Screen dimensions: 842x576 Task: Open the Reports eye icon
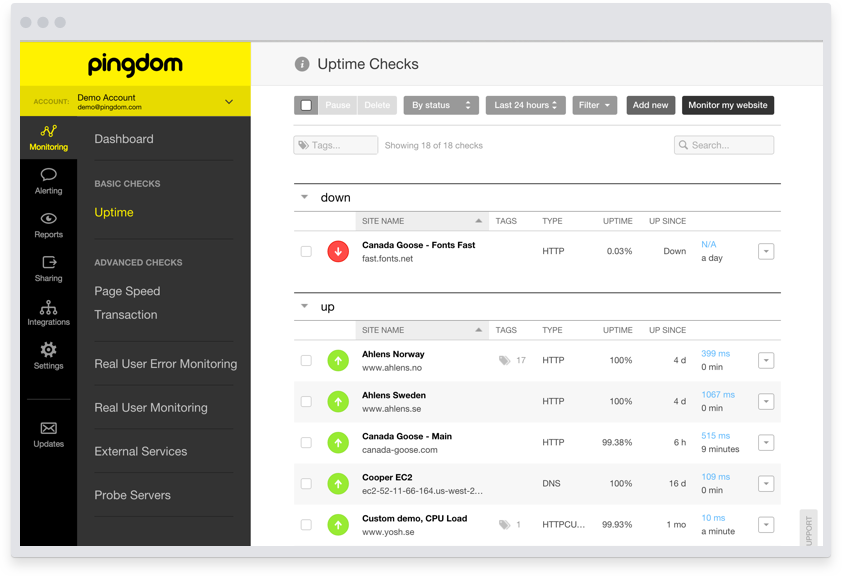click(48, 218)
